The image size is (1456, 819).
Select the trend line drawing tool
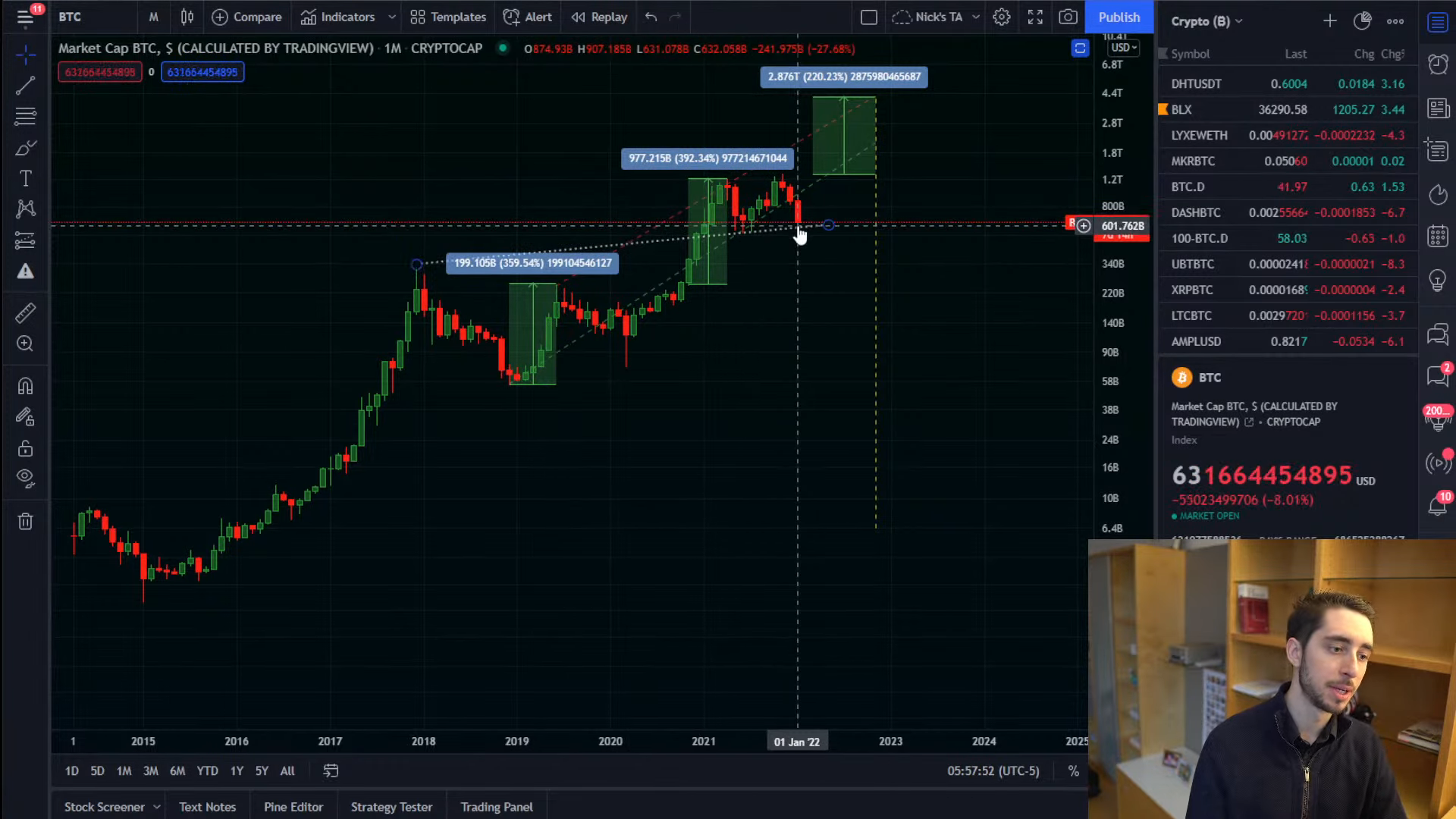click(25, 85)
